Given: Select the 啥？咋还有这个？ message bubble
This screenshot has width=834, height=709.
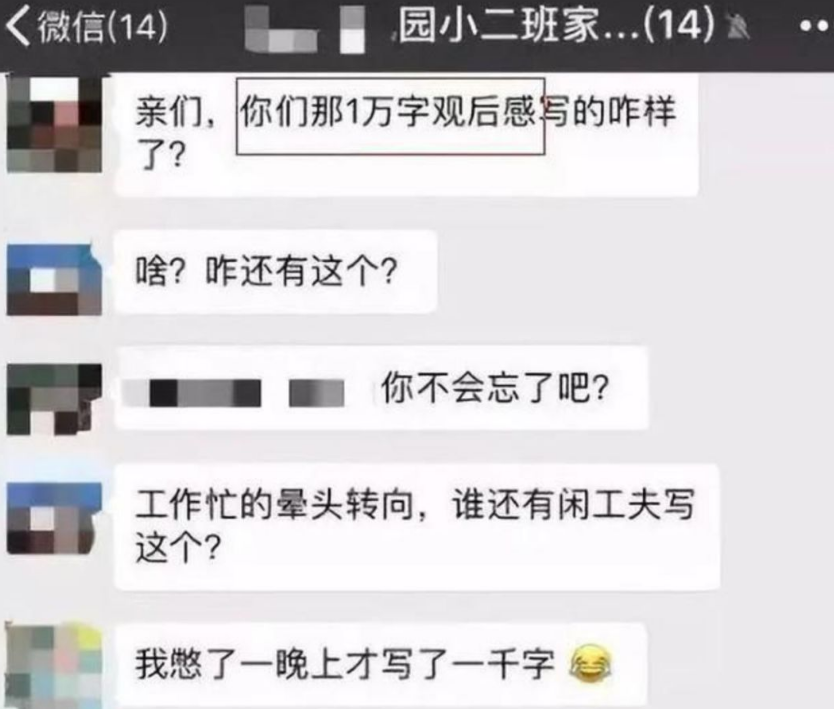Looking at the screenshot, I should click(x=276, y=272).
